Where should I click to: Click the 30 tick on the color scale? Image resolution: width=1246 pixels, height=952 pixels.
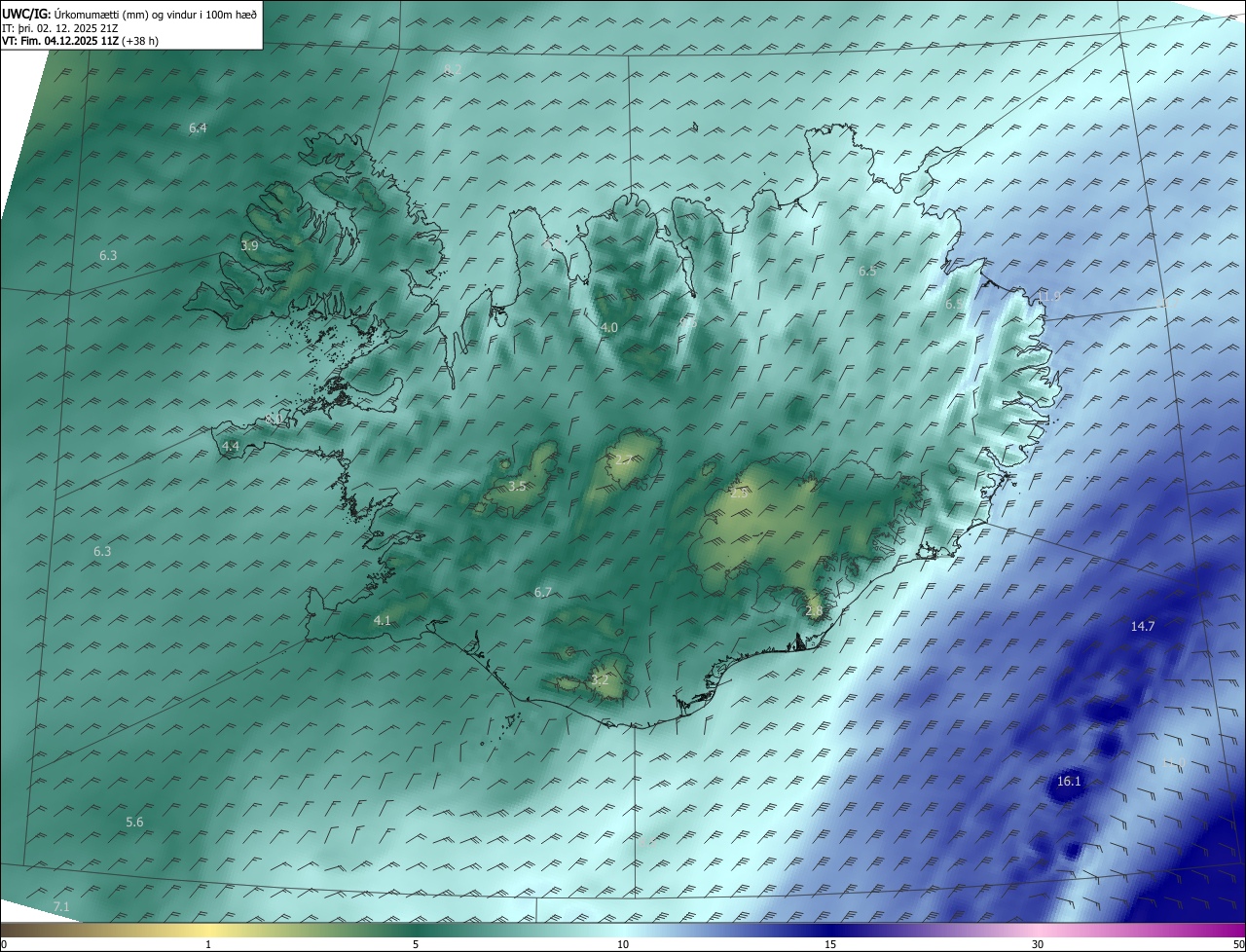pyautogui.click(x=1038, y=944)
